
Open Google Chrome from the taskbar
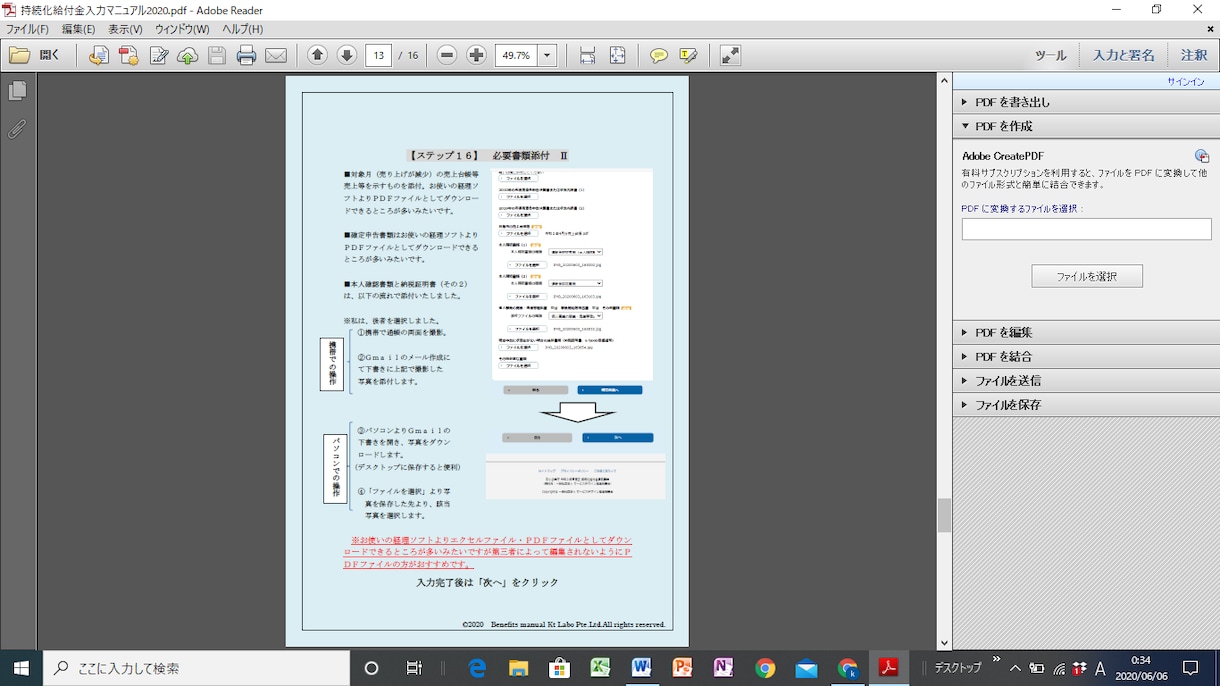pyautogui.click(x=765, y=668)
